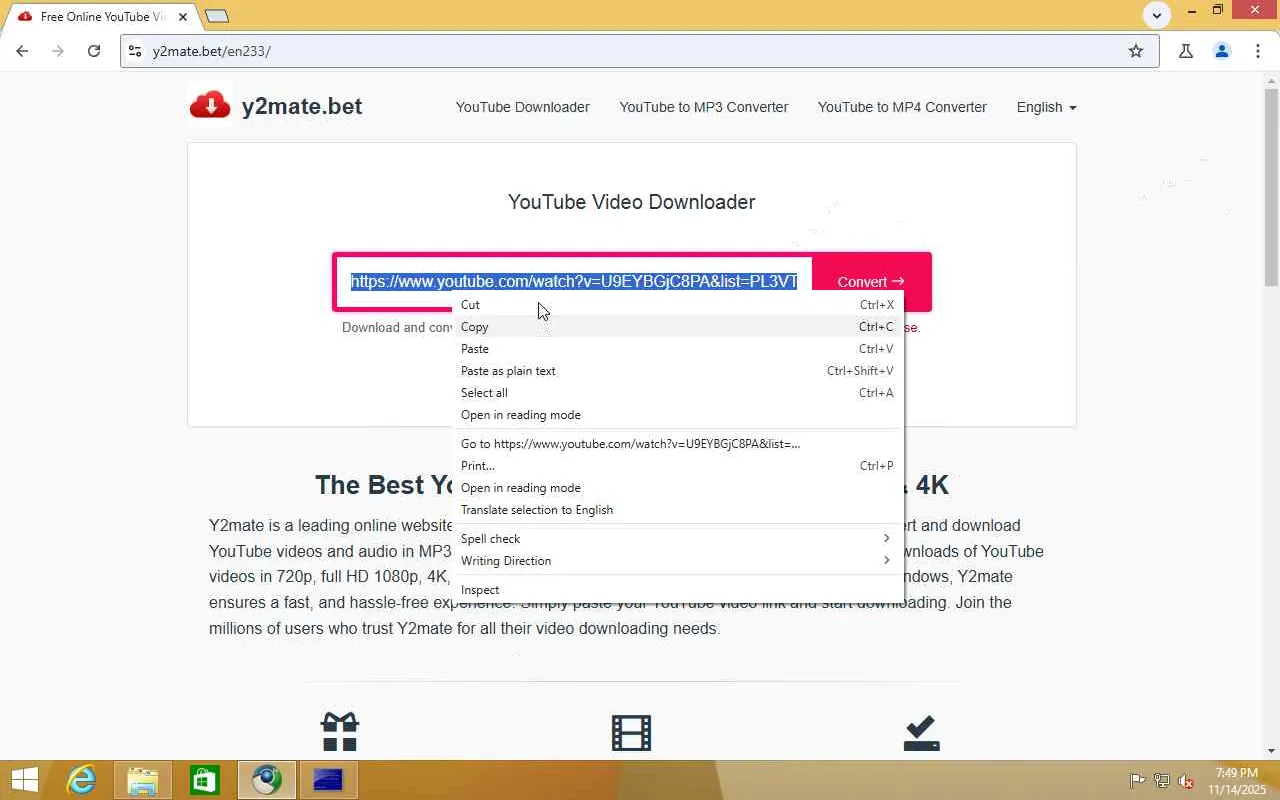The image size is (1280, 800).
Task: Click the page scrollbar down arrow
Action: 1271,751
